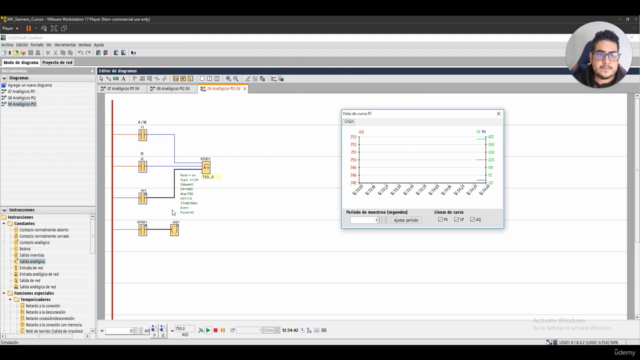This screenshot has width=640, height=360.
Task: Open the Herramientas menu
Action: pyautogui.click(x=65, y=45)
